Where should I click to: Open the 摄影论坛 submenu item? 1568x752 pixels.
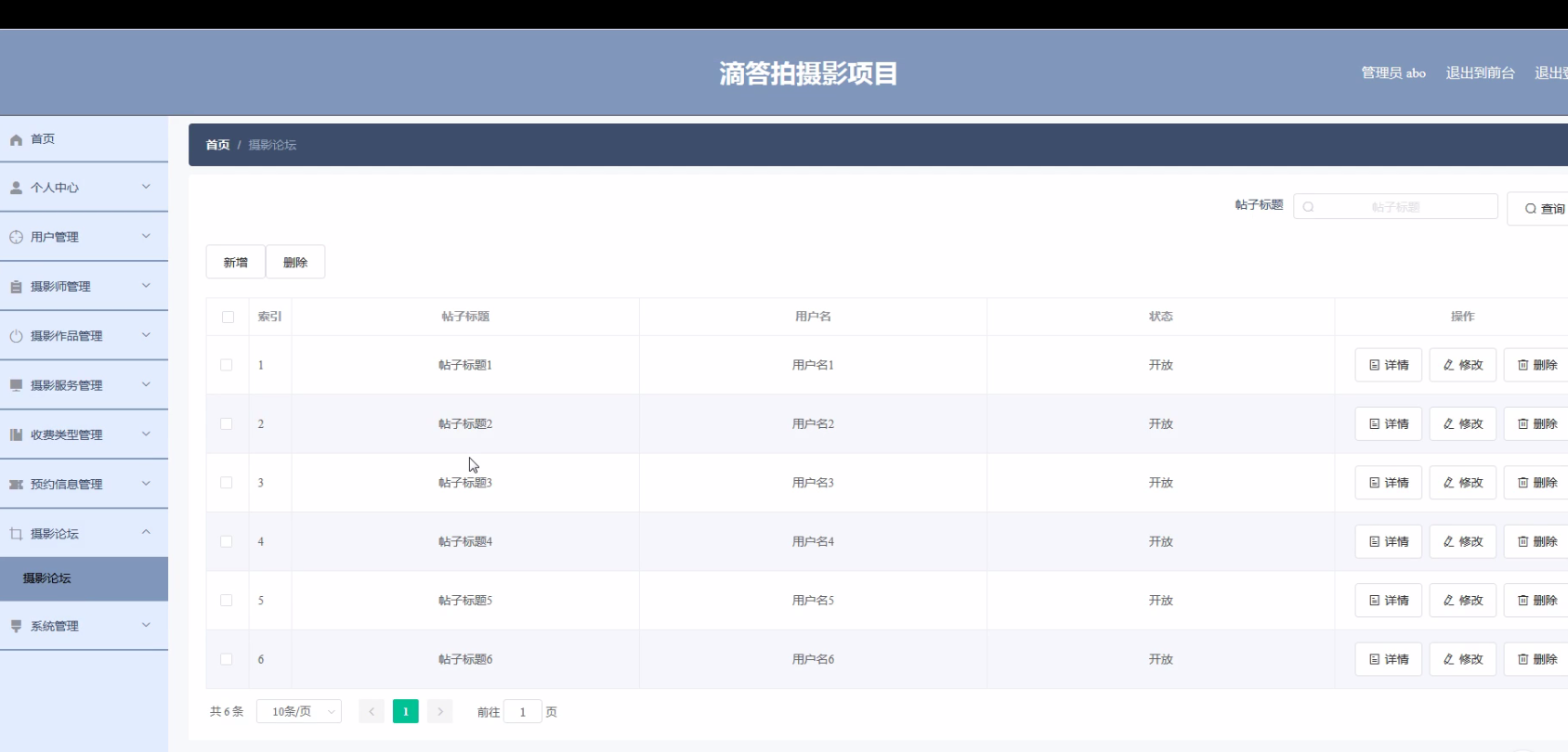[x=47, y=578]
